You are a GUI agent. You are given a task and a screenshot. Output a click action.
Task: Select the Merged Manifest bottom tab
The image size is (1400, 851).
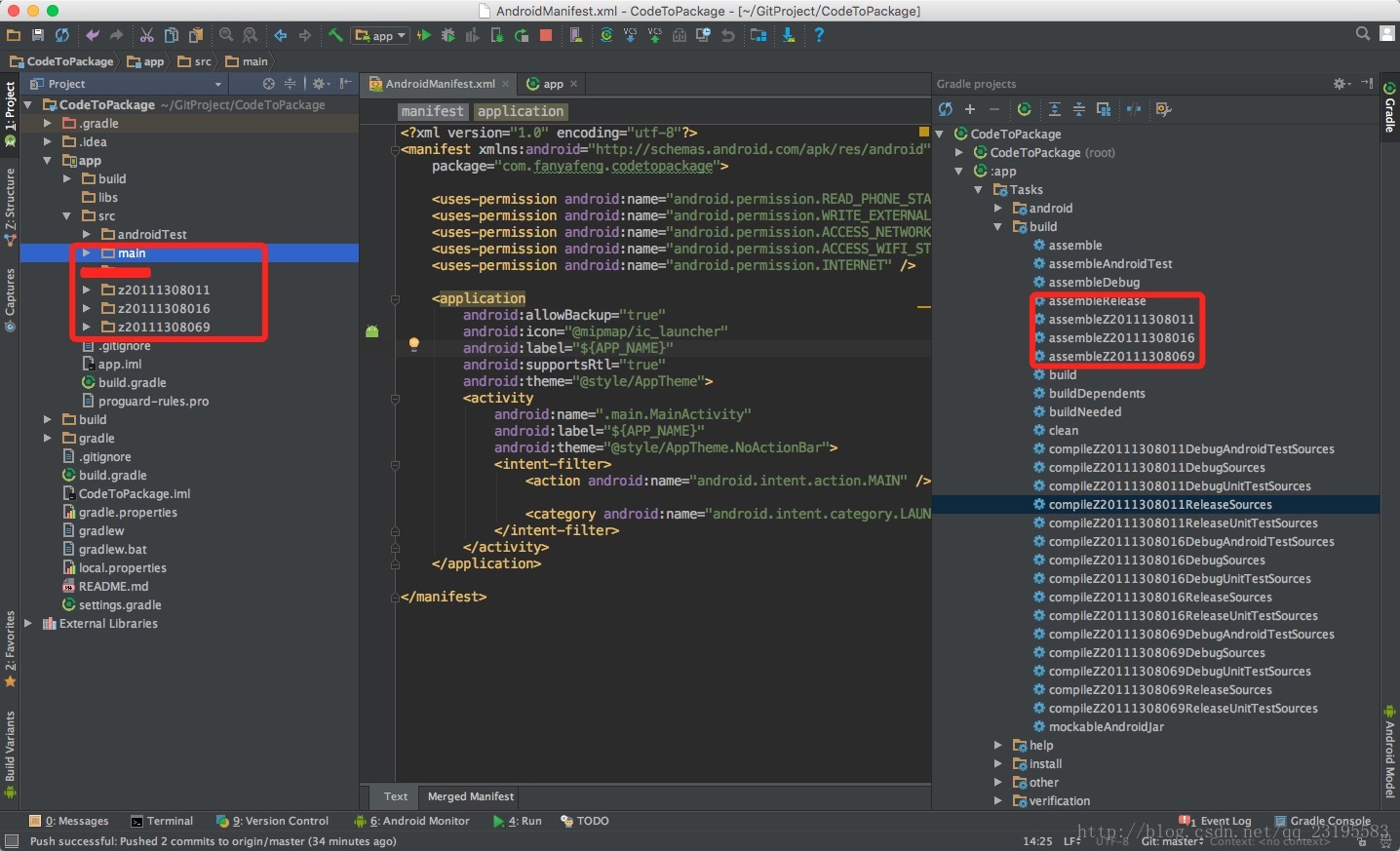(x=471, y=796)
